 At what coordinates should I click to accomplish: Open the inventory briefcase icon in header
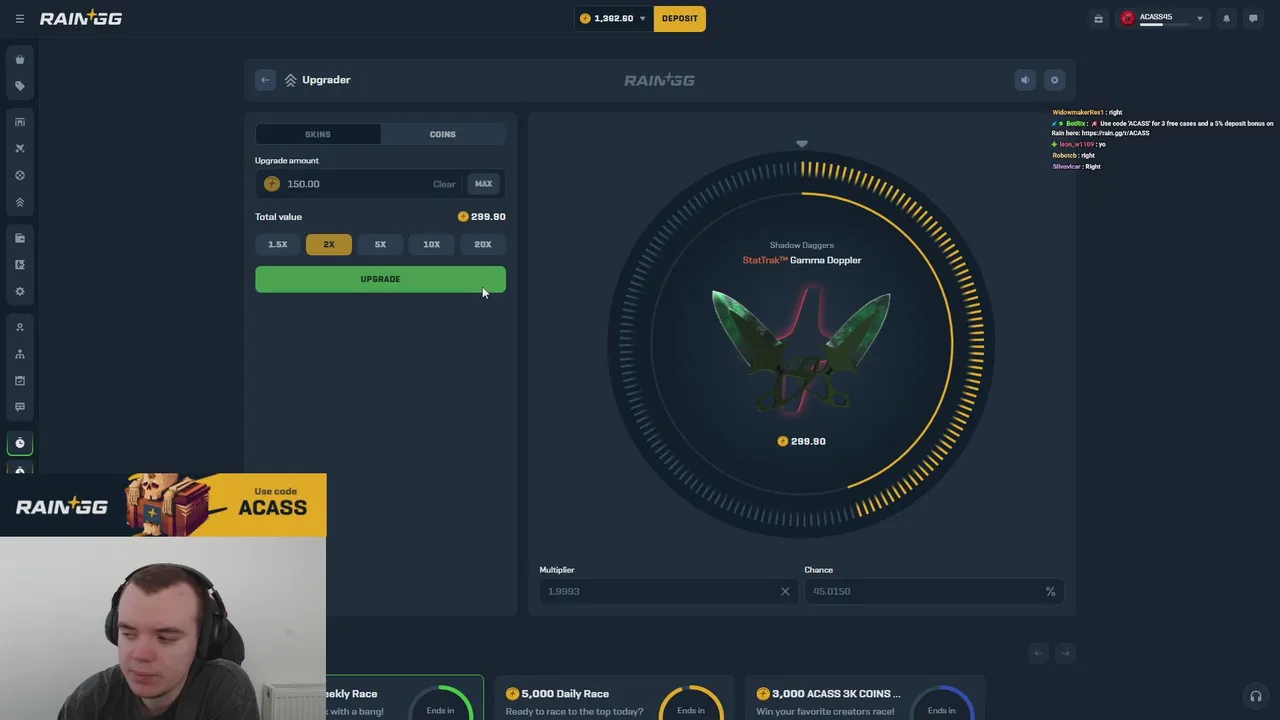[x=1098, y=18]
